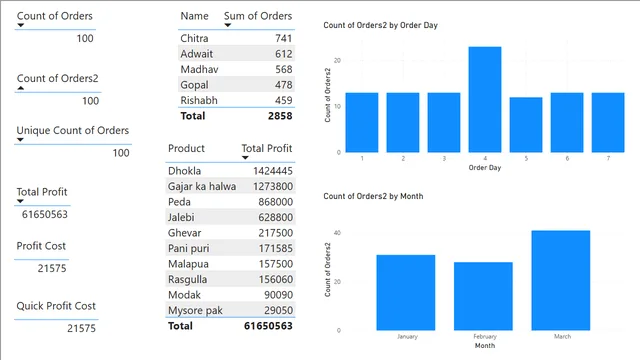Screen dimensions: 640x360
Task: Select the tallest bar for Order Day 4
Action: click(x=485, y=100)
